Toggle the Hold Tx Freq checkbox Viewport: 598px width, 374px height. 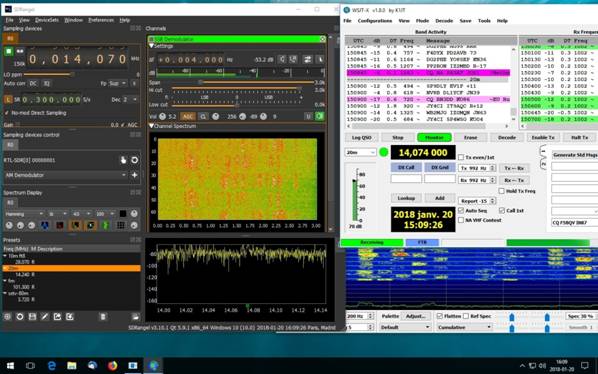[x=502, y=191]
